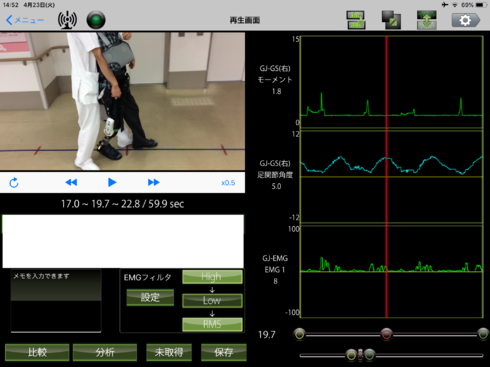The image size is (490, 367).
Task: Tap the wireless sensor antenna icon
Action: 67,20
